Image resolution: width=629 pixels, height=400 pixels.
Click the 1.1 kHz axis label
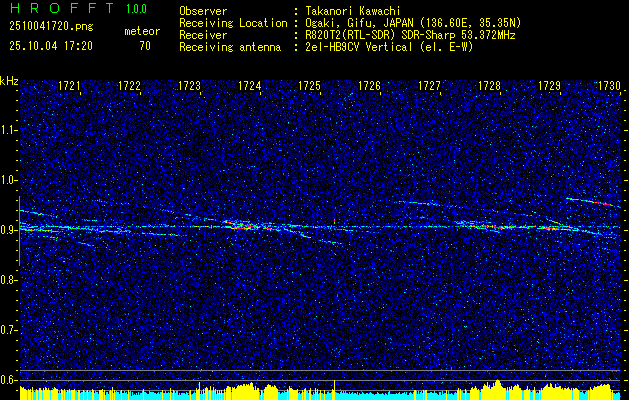pyautogui.click(x=8, y=130)
